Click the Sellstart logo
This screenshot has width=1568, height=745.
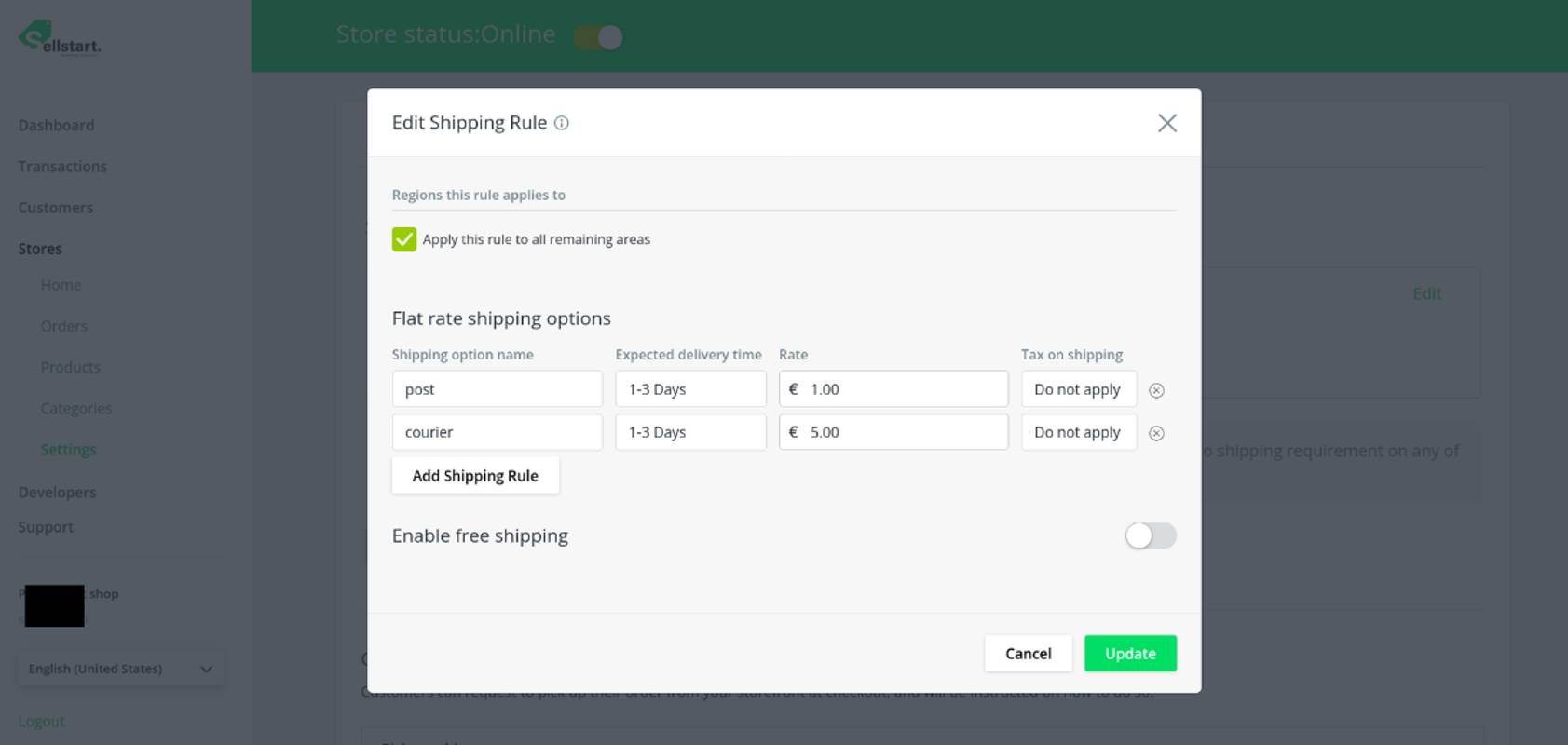60,39
